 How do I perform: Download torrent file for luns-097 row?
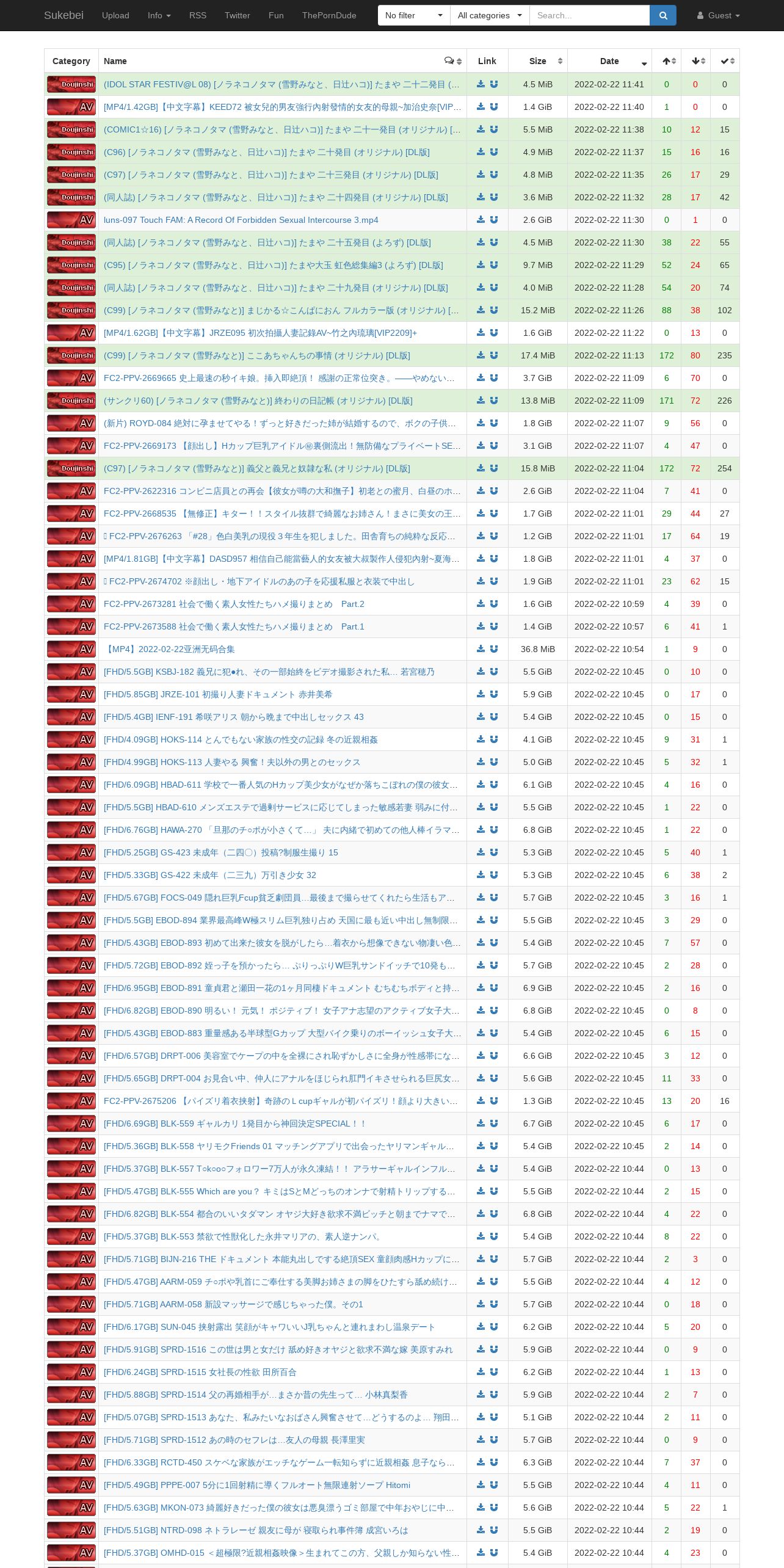pos(481,220)
